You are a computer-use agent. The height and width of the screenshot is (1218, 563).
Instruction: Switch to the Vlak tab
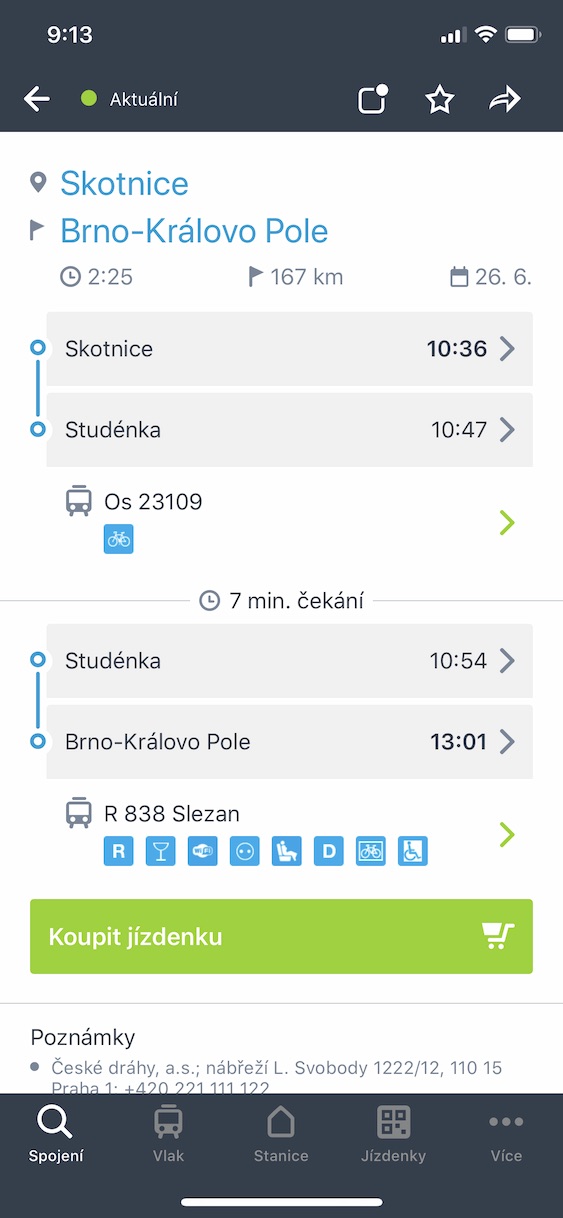tap(168, 1134)
